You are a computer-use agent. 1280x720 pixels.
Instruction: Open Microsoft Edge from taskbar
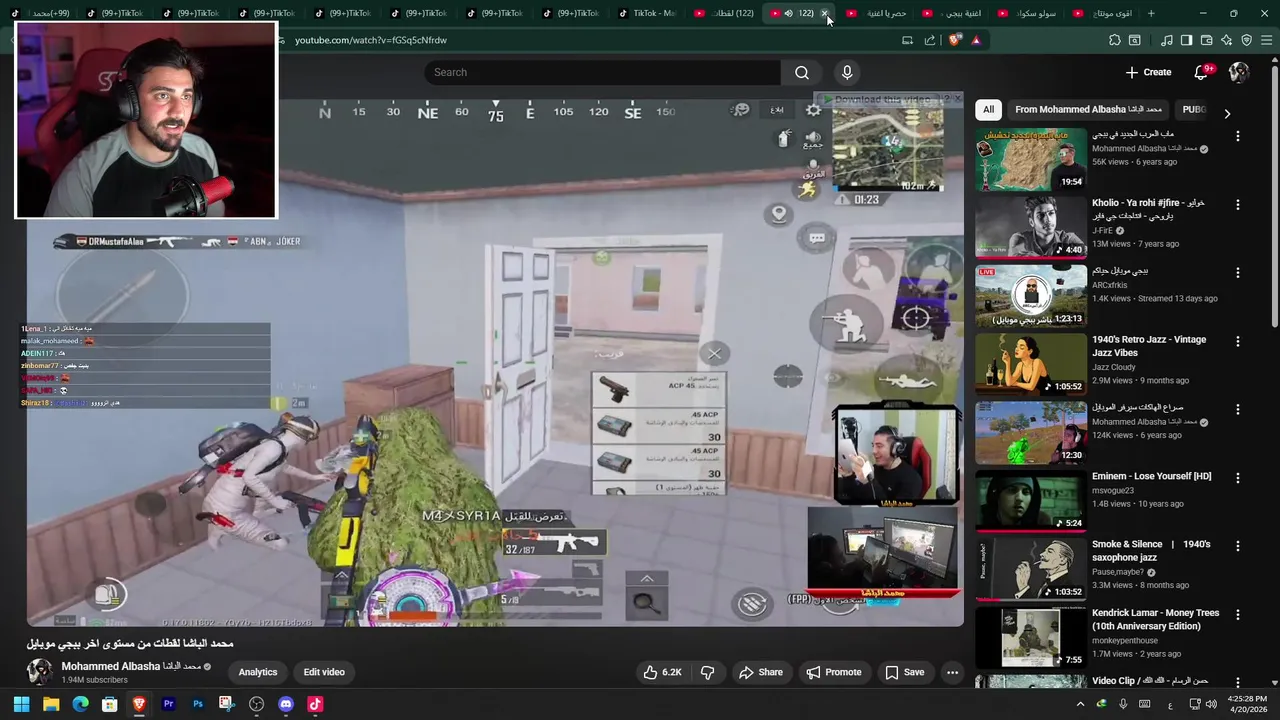[80, 704]
